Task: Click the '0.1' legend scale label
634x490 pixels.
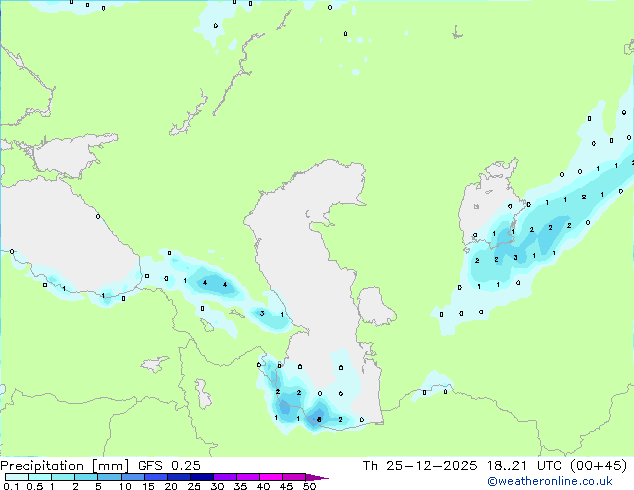Action: click(11, 486)
